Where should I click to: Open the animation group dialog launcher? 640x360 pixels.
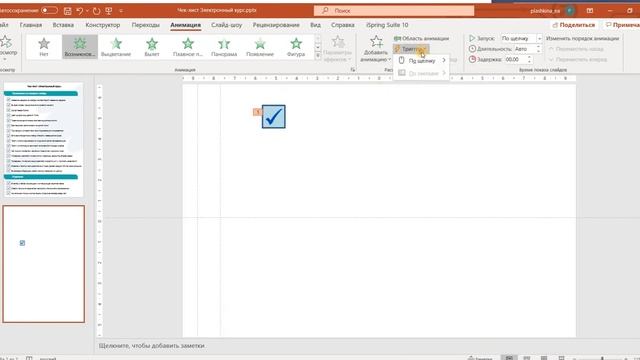[x=353, y=70]
